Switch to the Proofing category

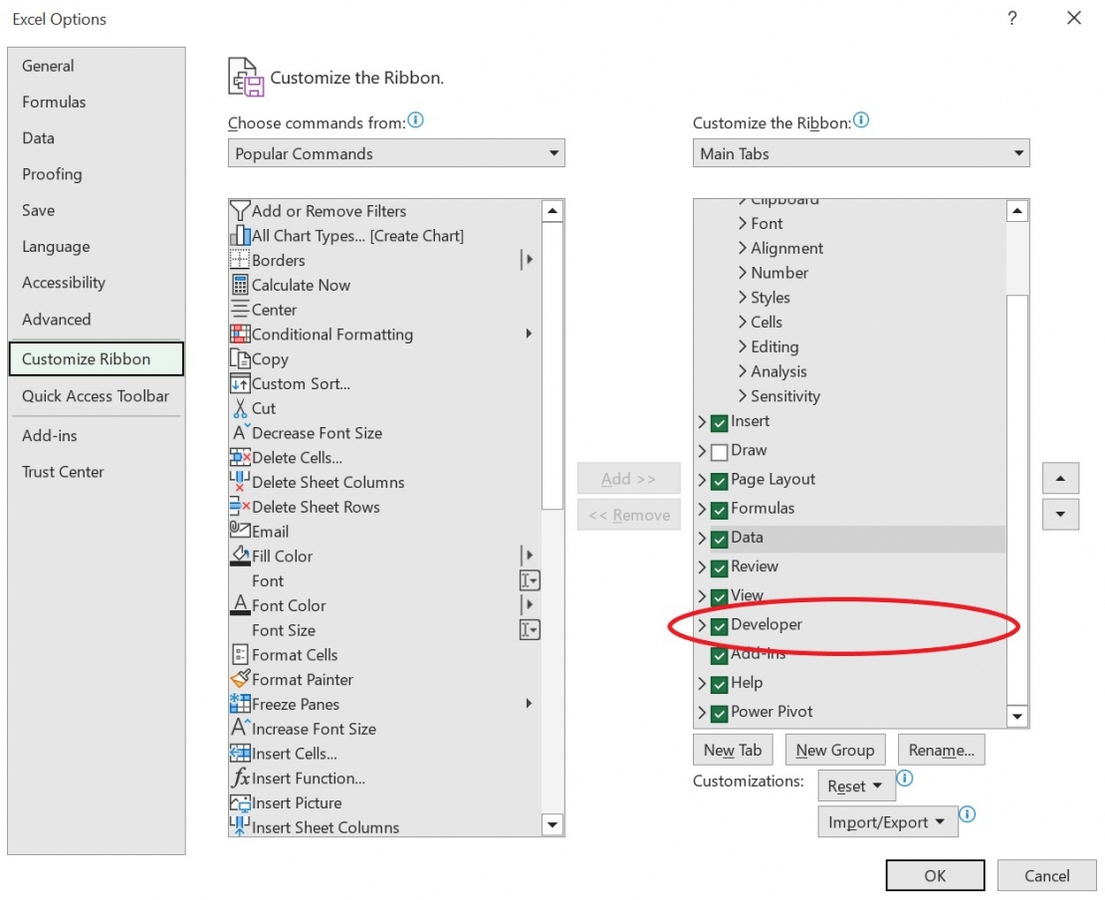tap(52, 173)
